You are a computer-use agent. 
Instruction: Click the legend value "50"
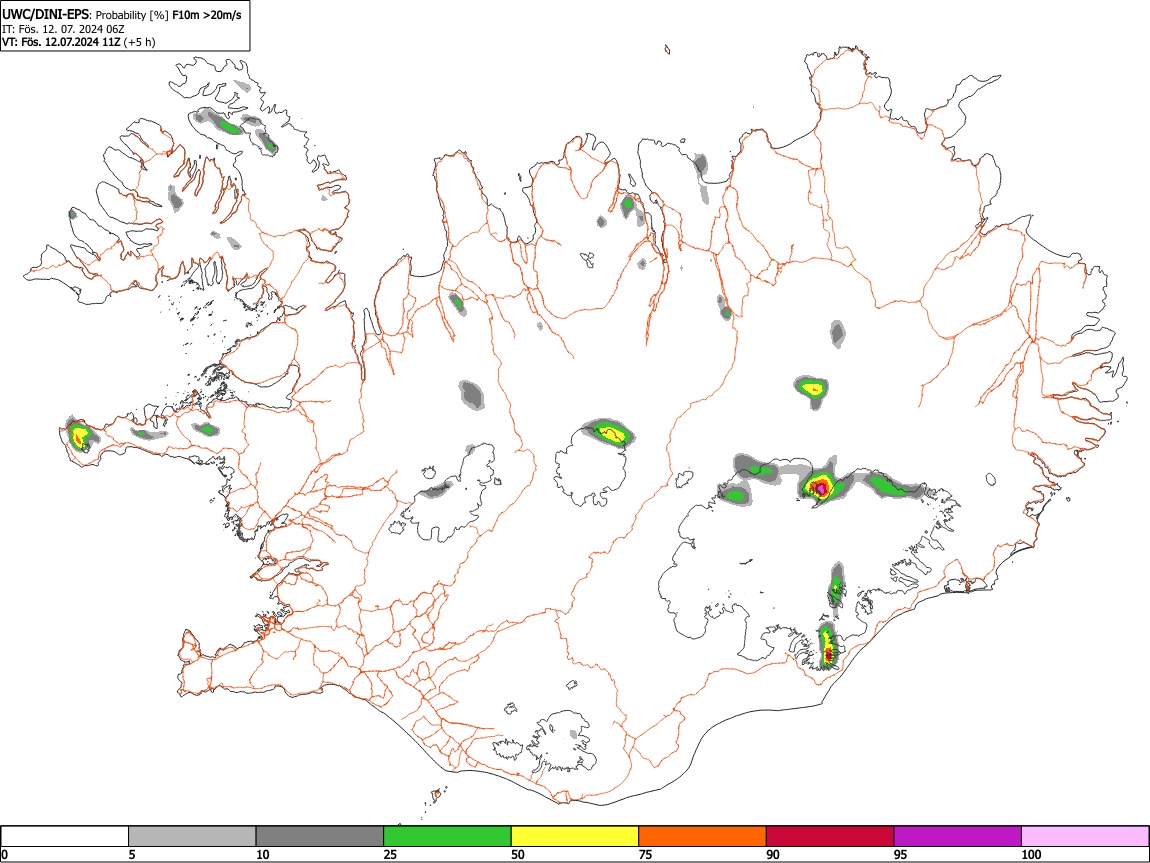[518, 854]
